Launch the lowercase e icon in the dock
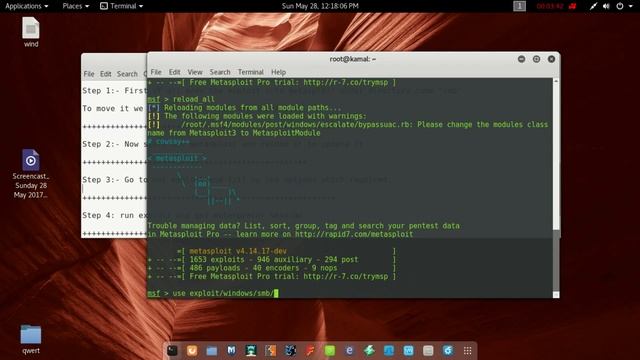This screenshot has height=360, width=640. click(349, 351)
